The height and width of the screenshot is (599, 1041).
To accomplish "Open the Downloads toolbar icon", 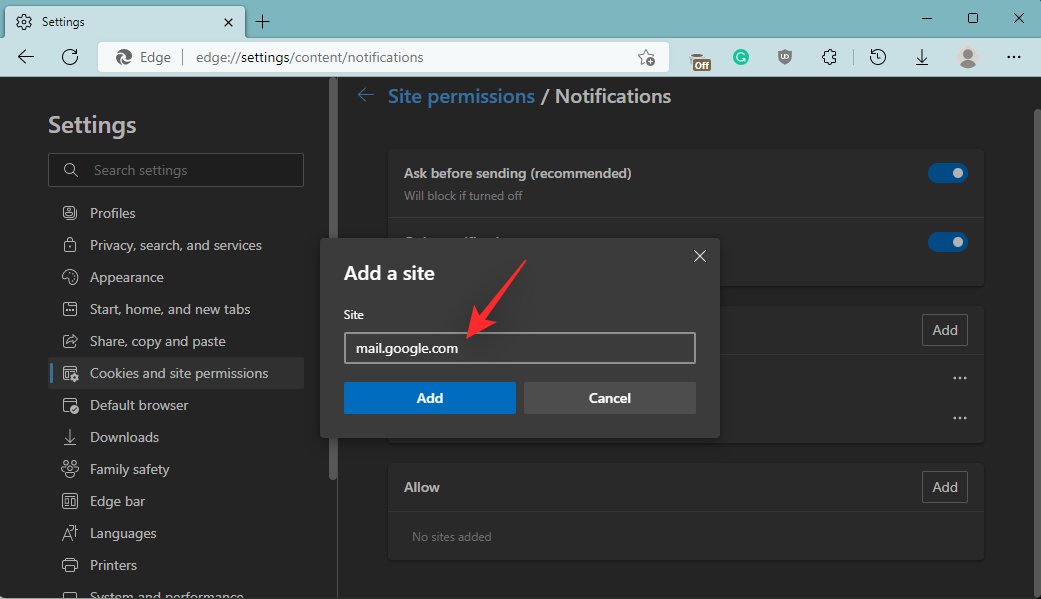I will click(x=922, y=58).
